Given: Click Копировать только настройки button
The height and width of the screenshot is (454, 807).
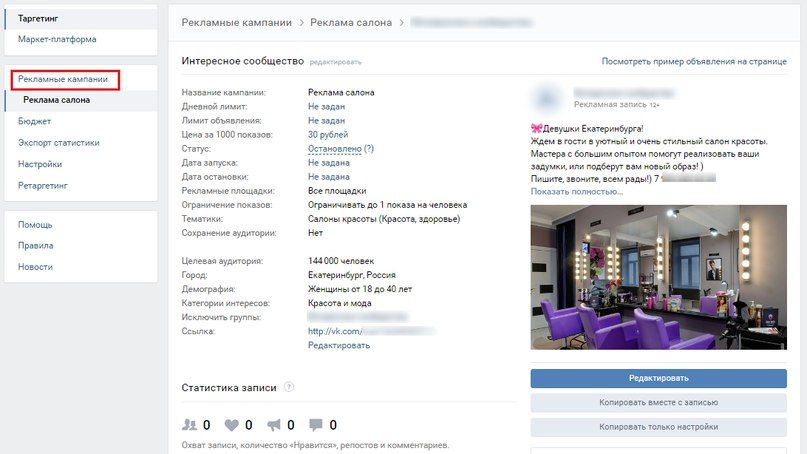Looking at the screenshot, I should click(x=658, y=427).
